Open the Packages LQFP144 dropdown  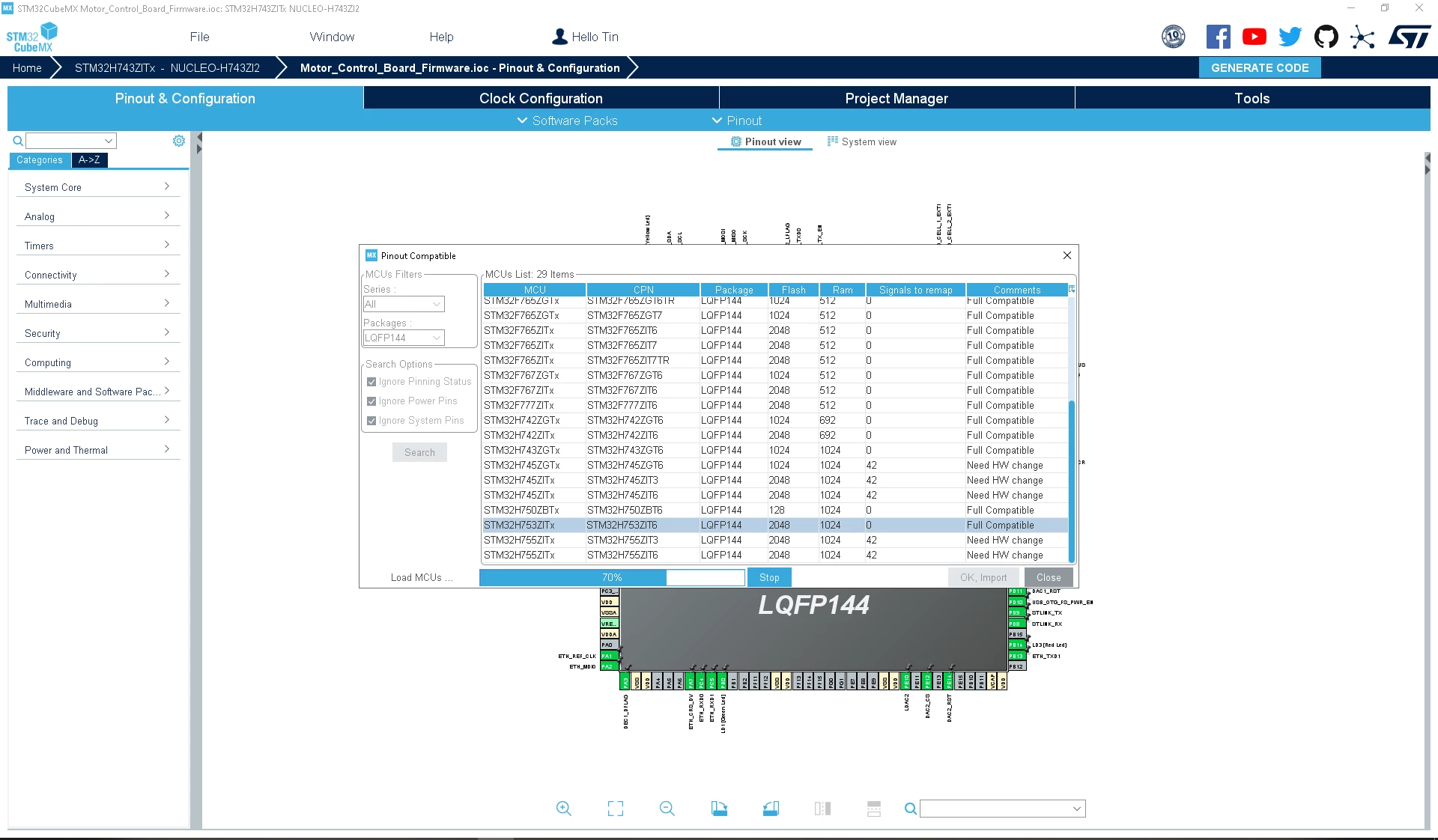404,338
